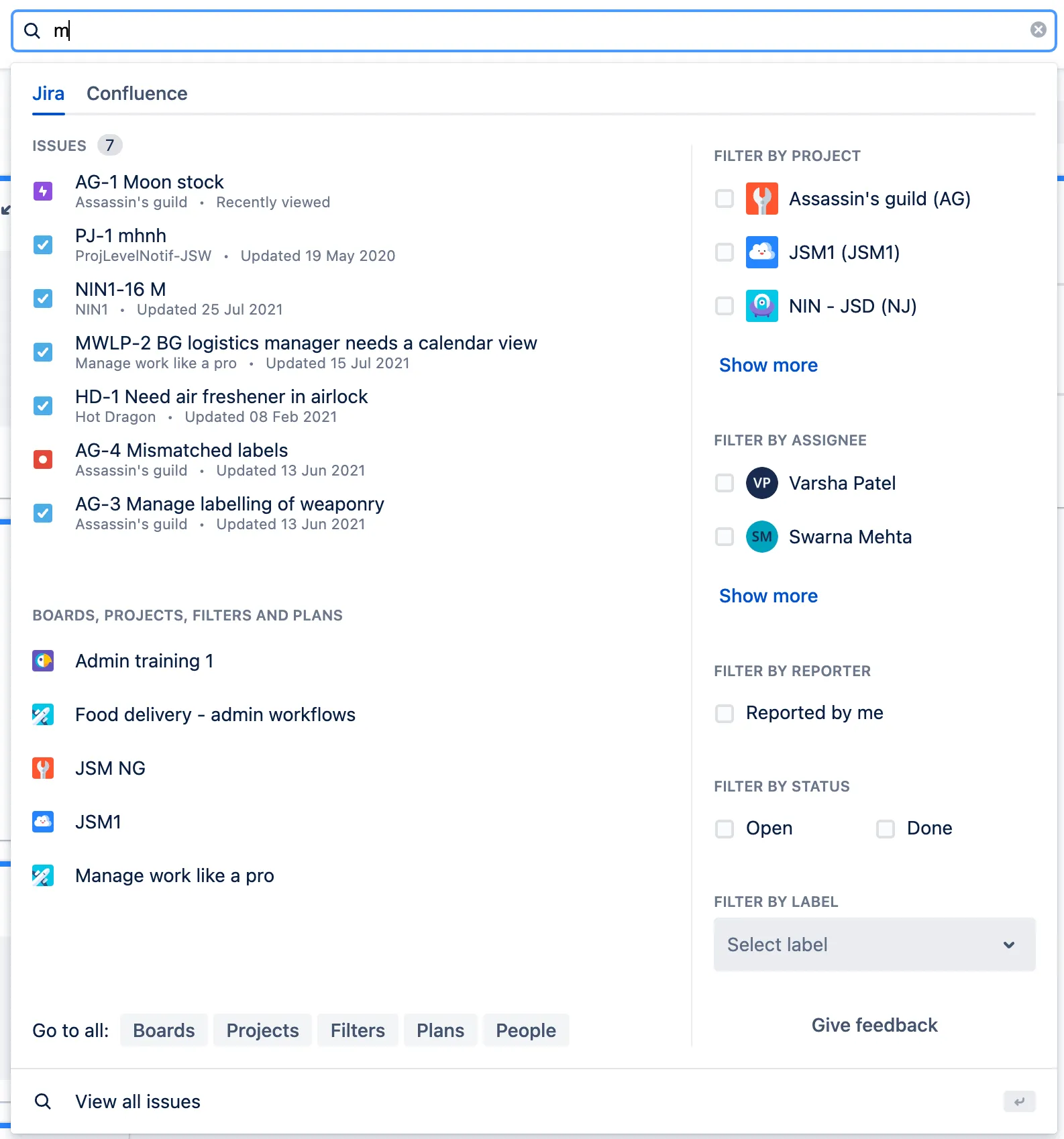
Task: Open Manage work like a pro result
Action: click(174, 875)
